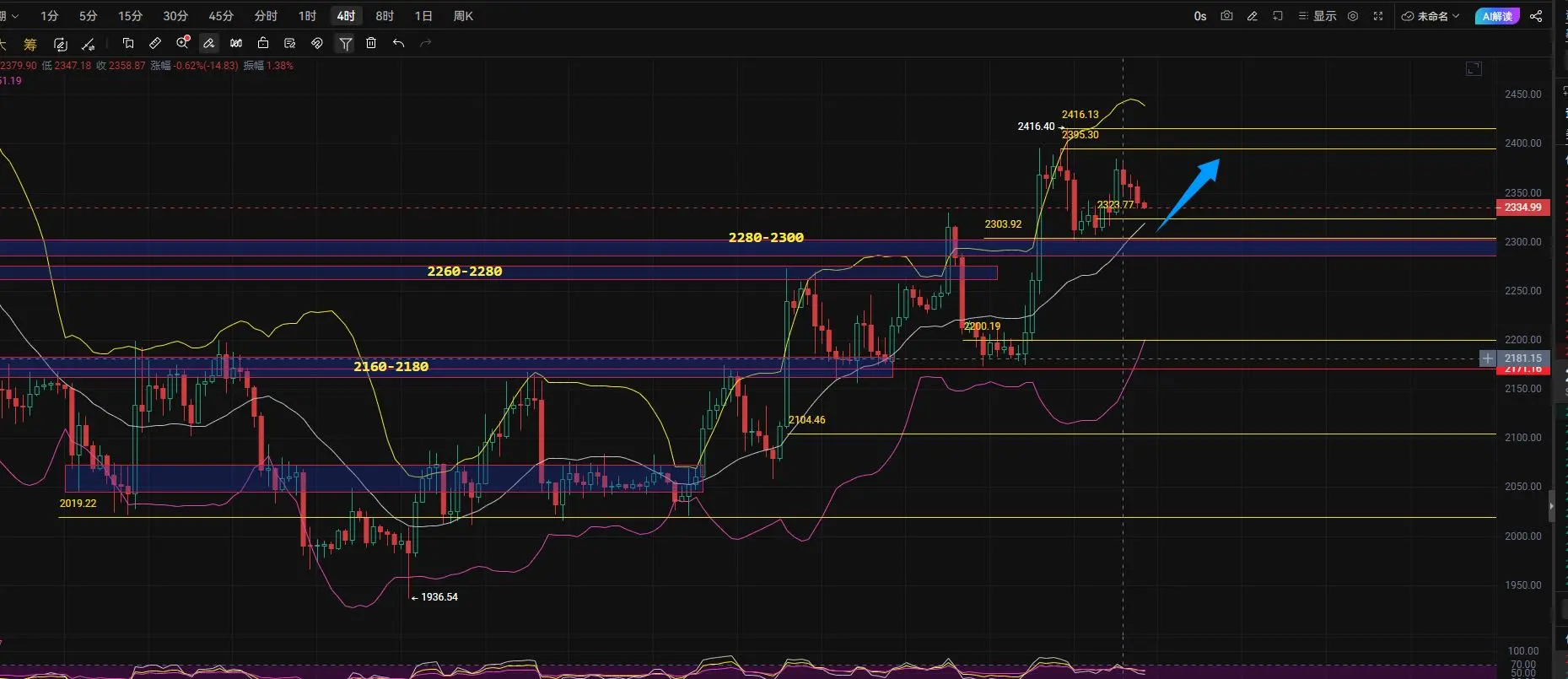
Task: Enter fullscreen chart mode
Action: click(1378, 16)
